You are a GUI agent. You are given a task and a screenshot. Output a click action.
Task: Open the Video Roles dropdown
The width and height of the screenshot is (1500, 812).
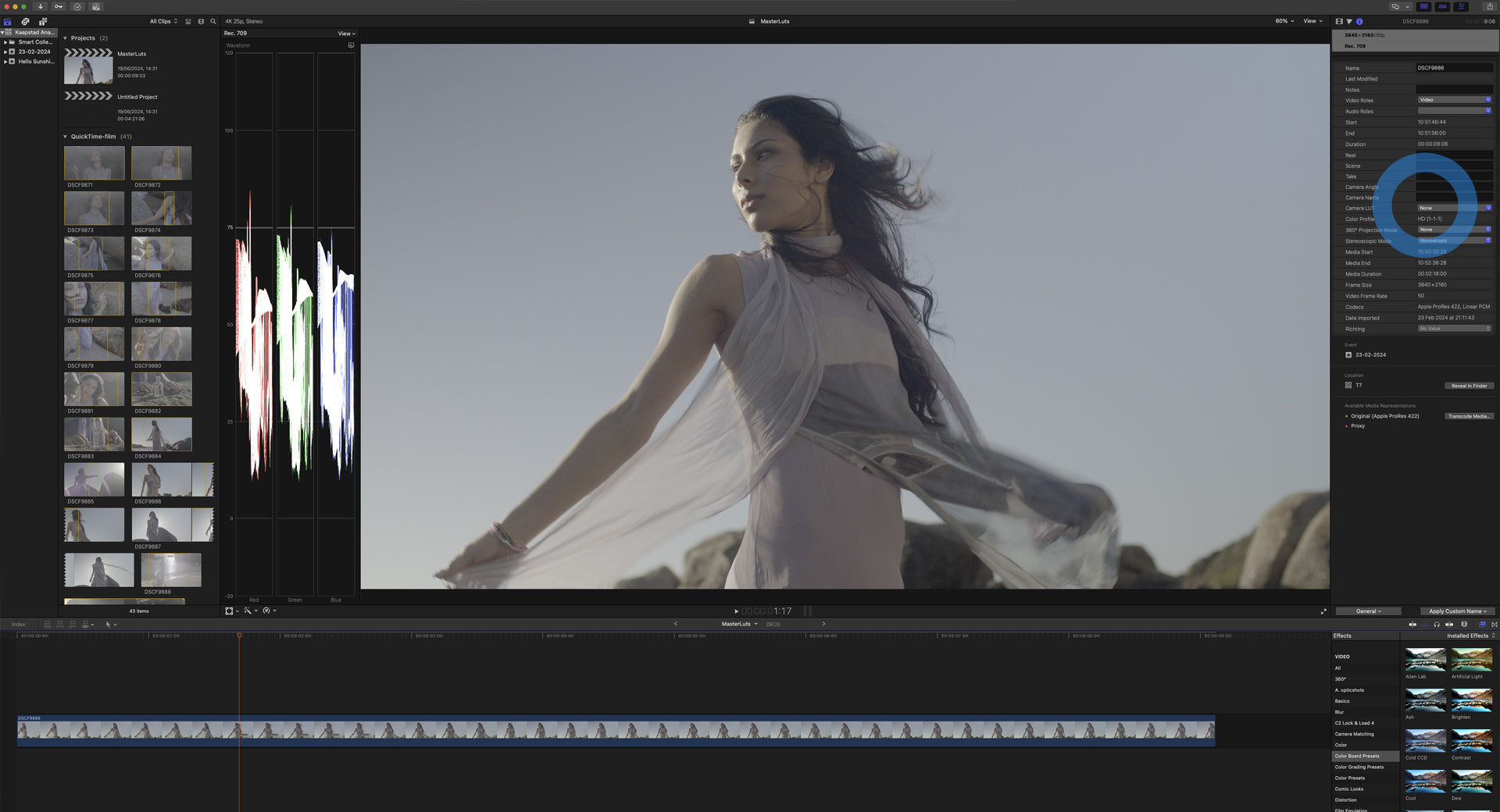[1455, 100]
